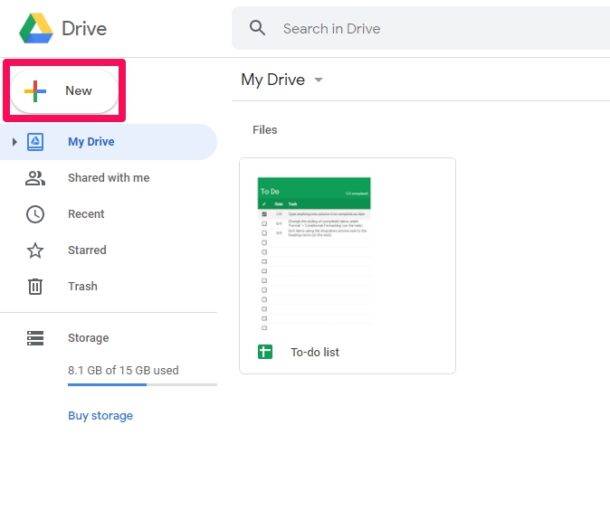The height and width of the screenshot is (529, 610).
Task: Click the storage usage progress bar
Action: pos(142,385)
